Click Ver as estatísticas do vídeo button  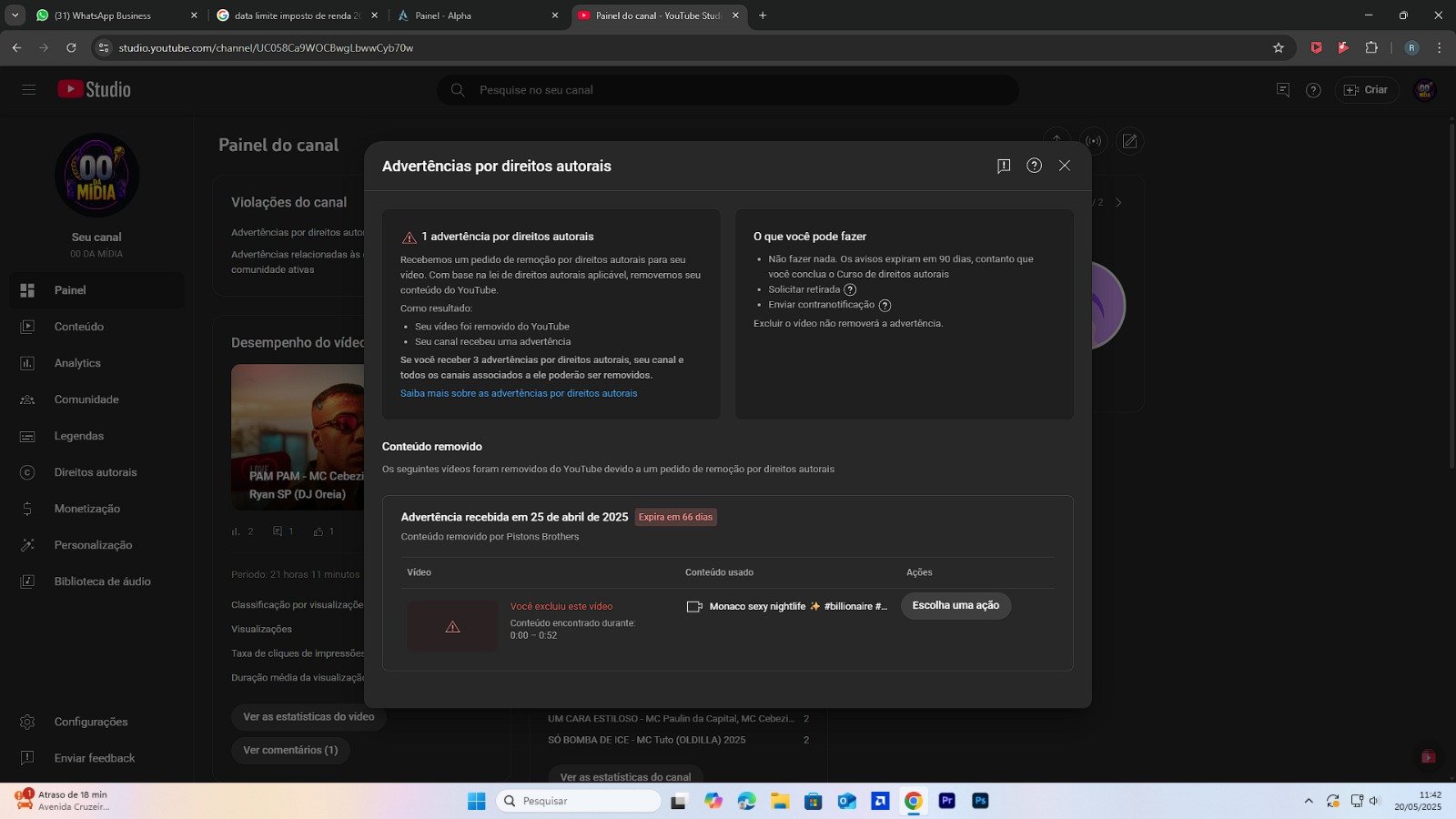coord(308,717)
